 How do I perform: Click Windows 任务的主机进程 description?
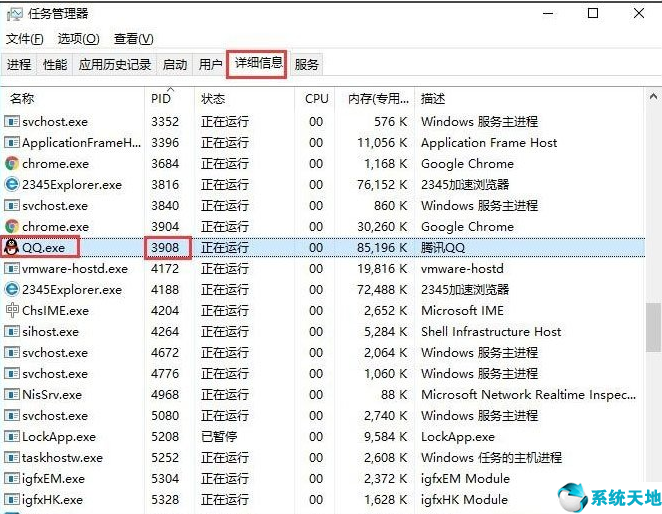click(491, 457)
